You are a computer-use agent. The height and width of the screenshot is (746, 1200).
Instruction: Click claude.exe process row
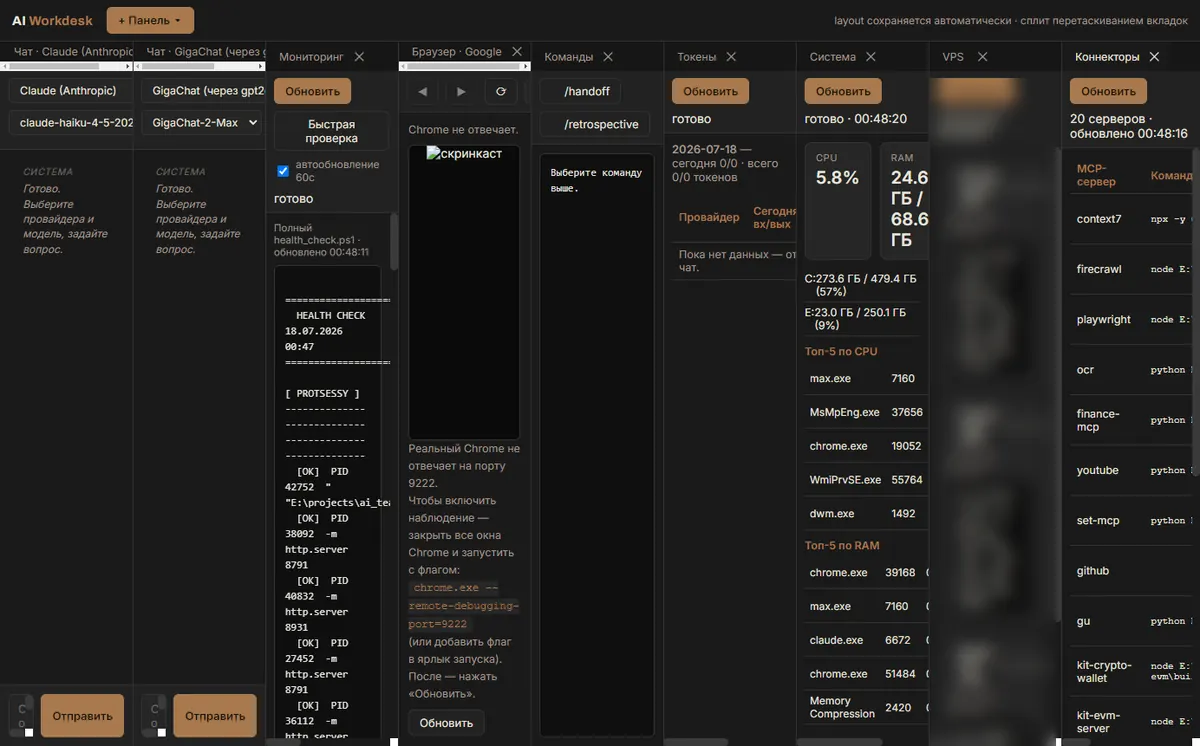[x=867, y=640]
